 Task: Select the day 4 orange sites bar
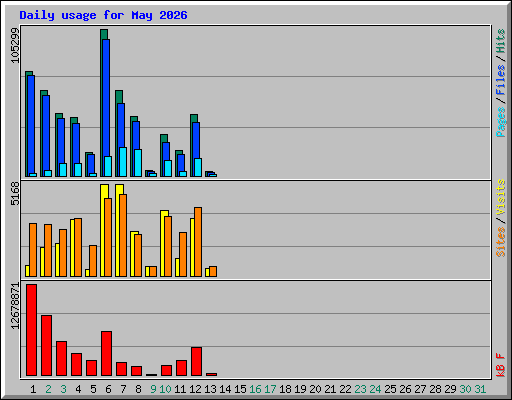[x=78, y=247]
